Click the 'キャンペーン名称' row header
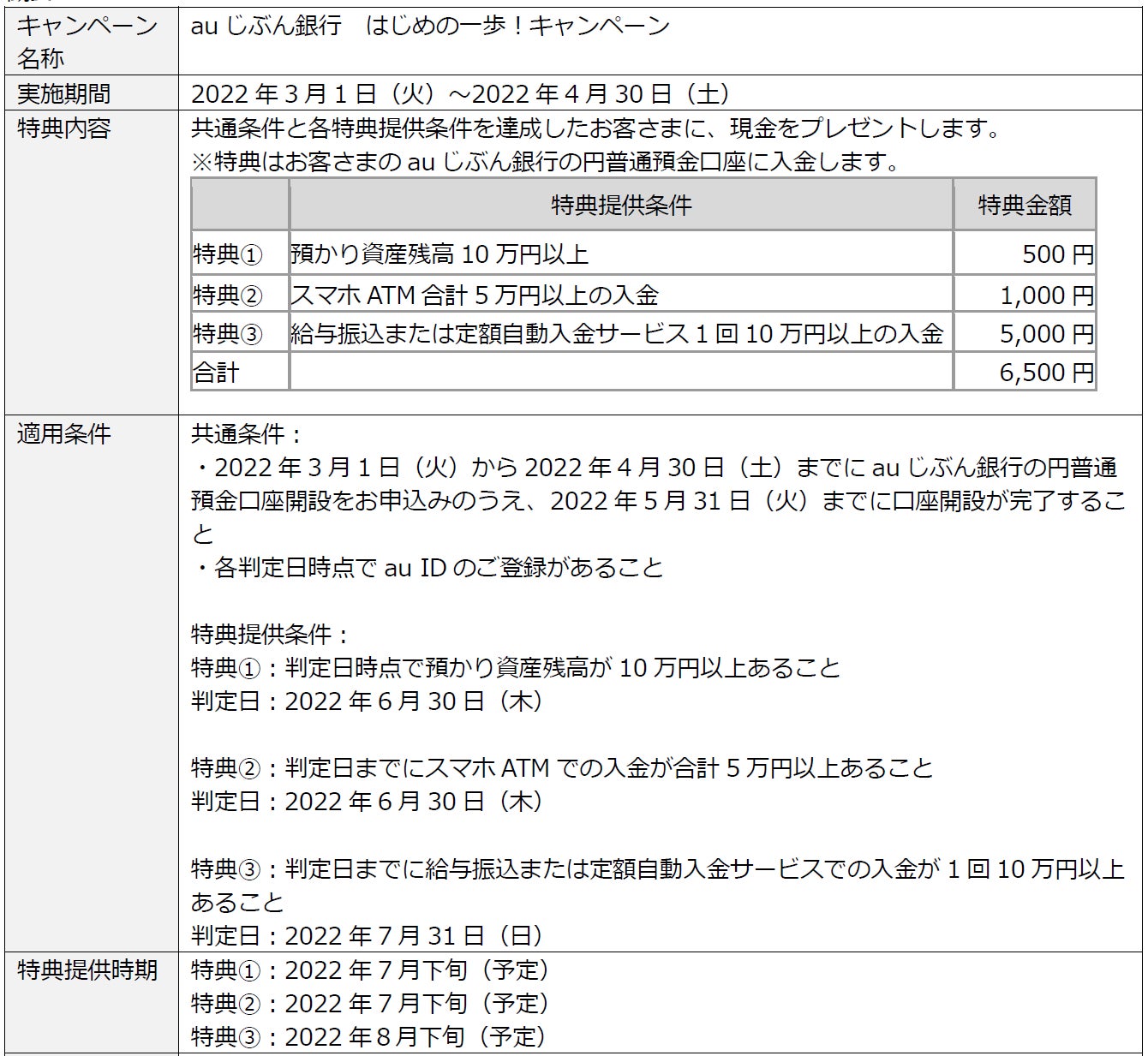 click(x=92, y=42)
